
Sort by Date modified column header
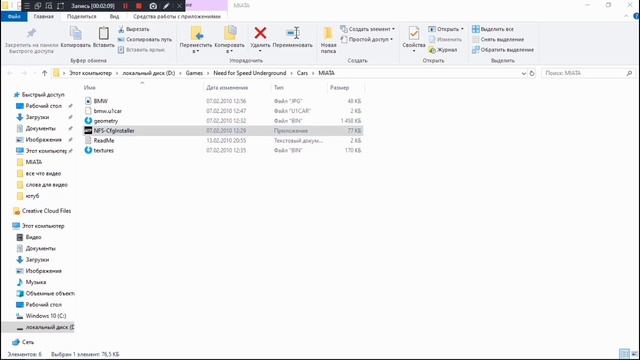coord(227,88)
